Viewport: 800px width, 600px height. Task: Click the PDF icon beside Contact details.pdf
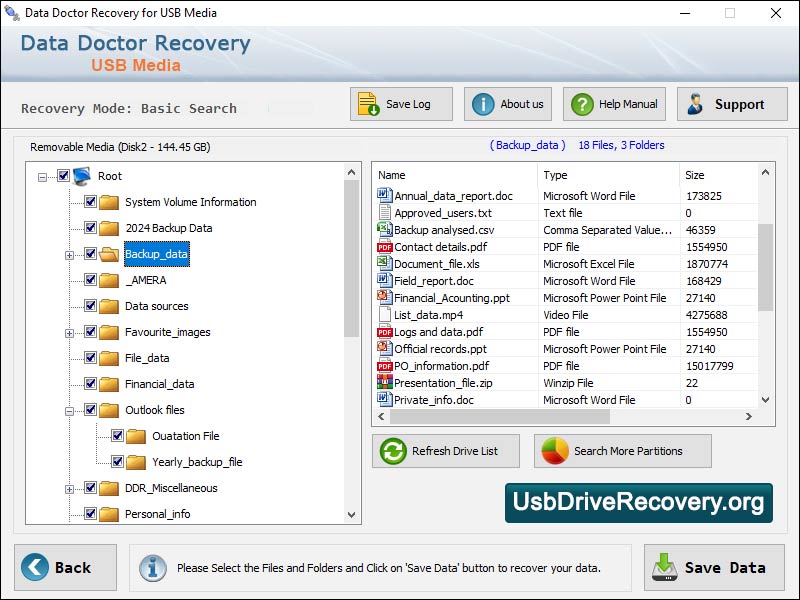coord(385,246)
